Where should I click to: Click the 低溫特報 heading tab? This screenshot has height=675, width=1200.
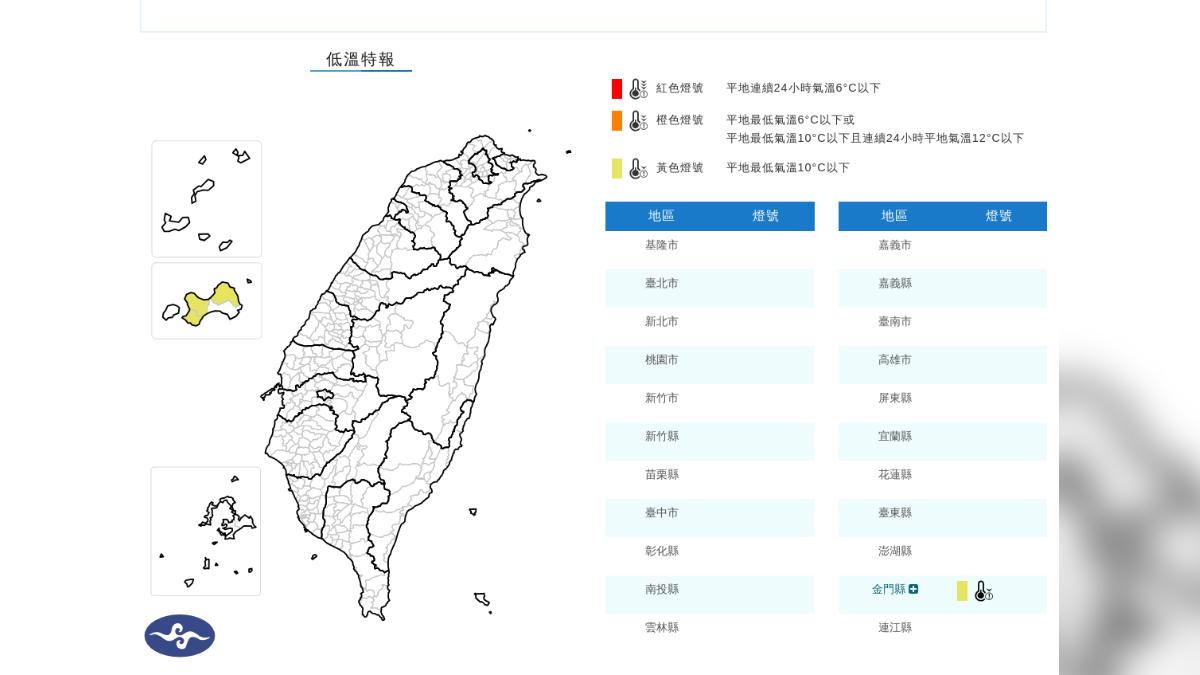coord(360,60)
